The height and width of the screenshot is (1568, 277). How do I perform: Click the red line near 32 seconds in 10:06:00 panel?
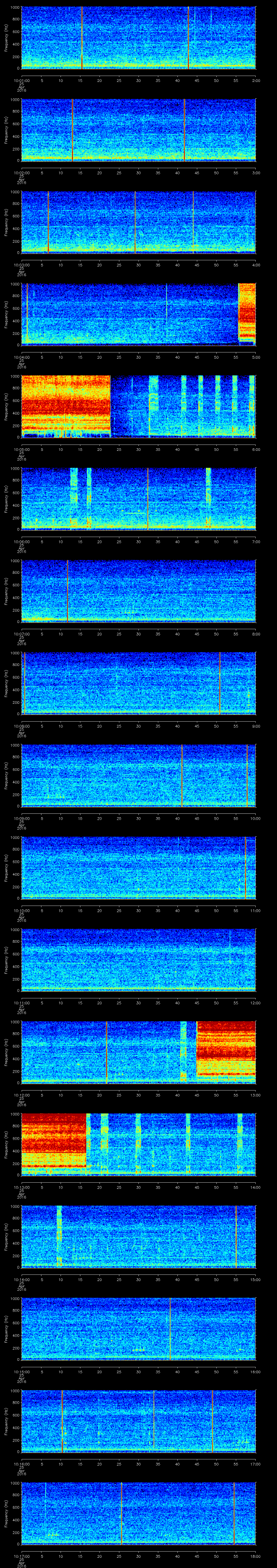[x=147, y=499]
